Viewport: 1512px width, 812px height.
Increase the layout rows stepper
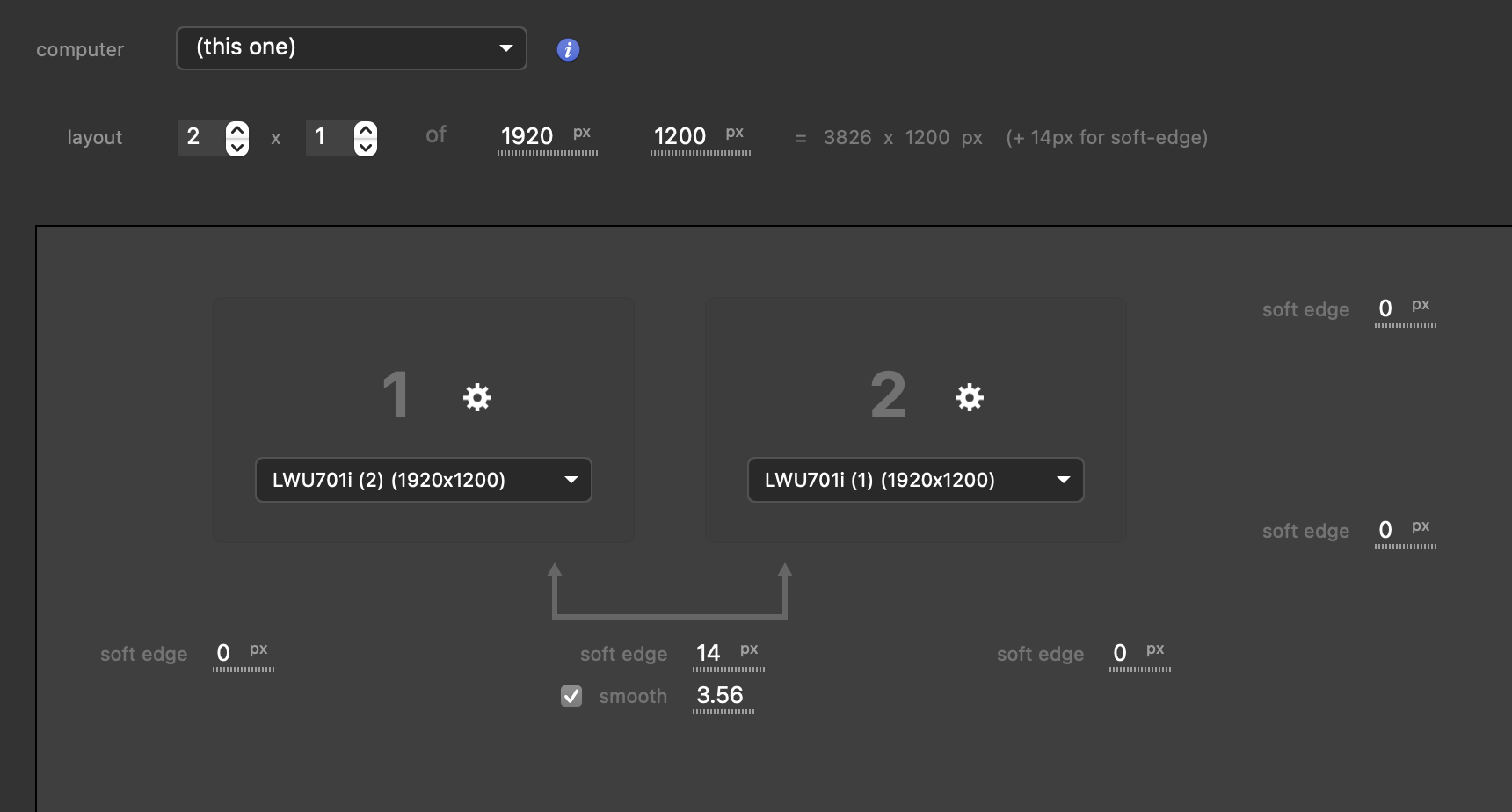[x=366, y=130]
